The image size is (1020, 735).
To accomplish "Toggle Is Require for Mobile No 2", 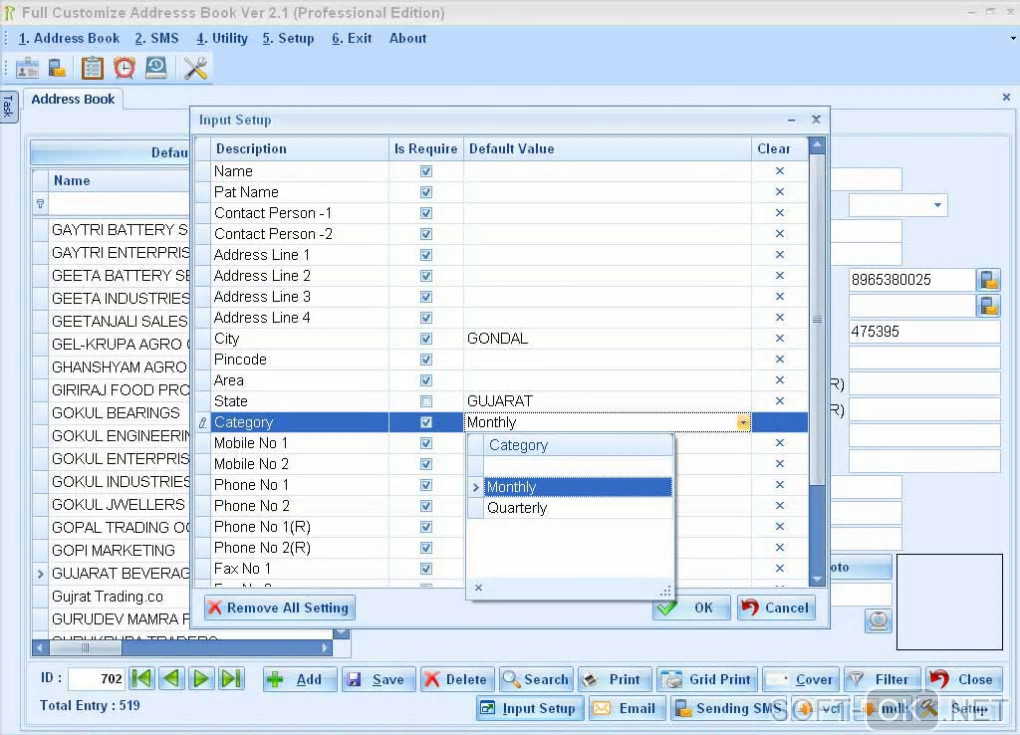I will pos(426,464).
